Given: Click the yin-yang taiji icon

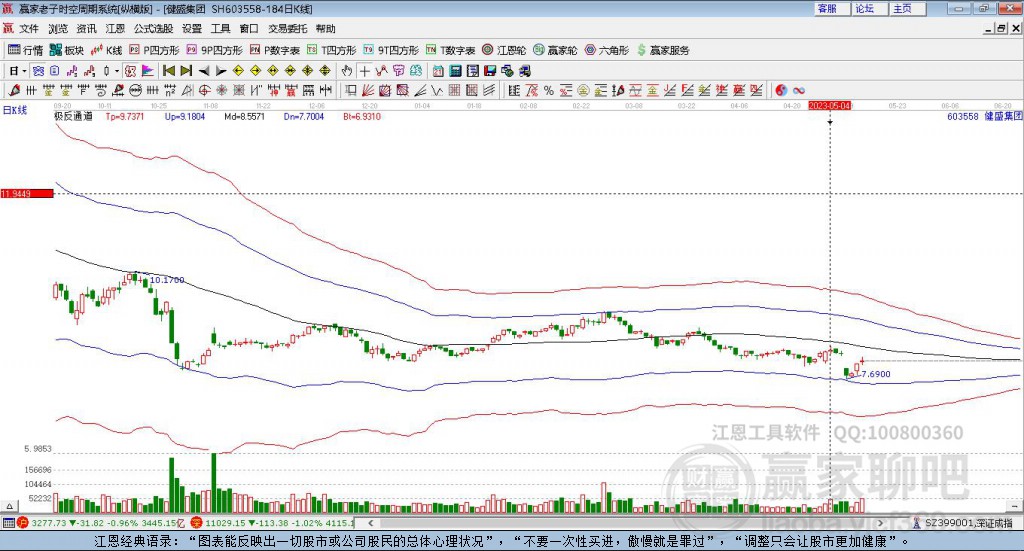Looking at the screenshot, I should (x=782, y=90).
